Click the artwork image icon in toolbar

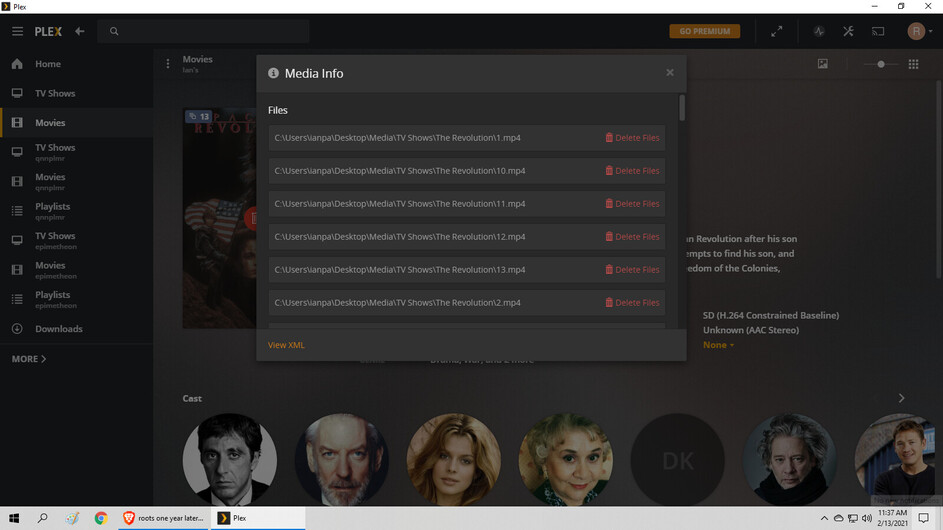click(x=822, y=64)
